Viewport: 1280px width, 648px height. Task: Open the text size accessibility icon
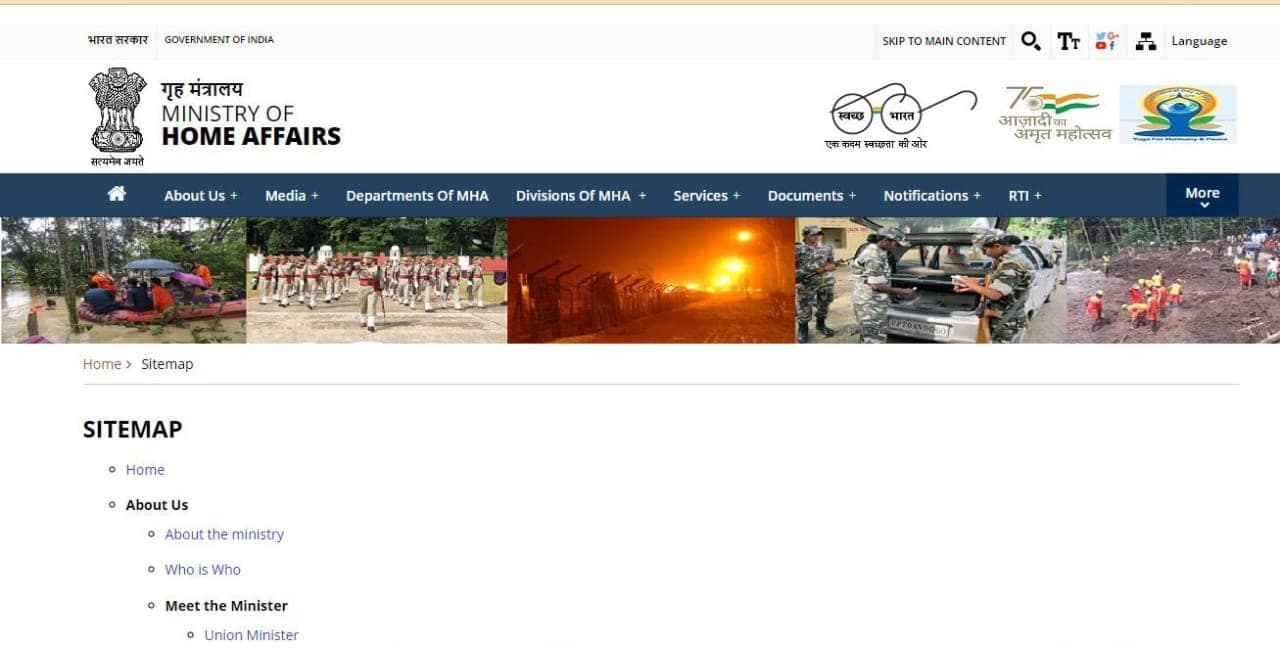pos(1068,41)
